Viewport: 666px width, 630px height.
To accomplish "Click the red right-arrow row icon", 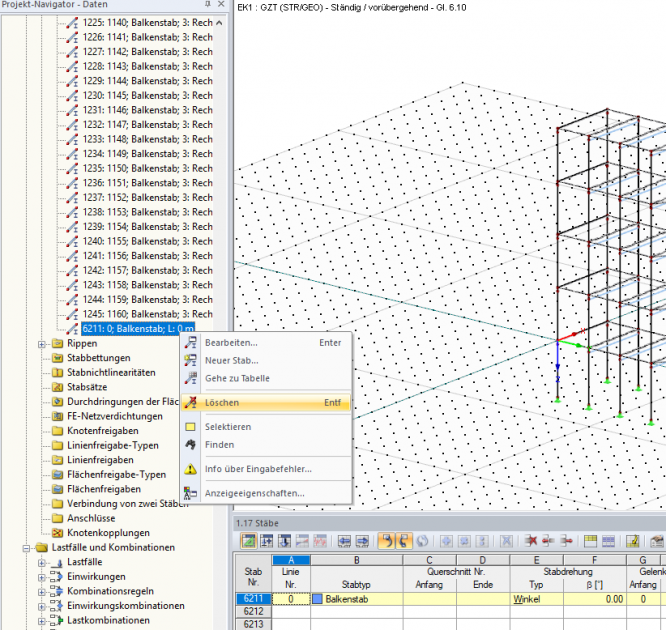I will click(566, 541).
